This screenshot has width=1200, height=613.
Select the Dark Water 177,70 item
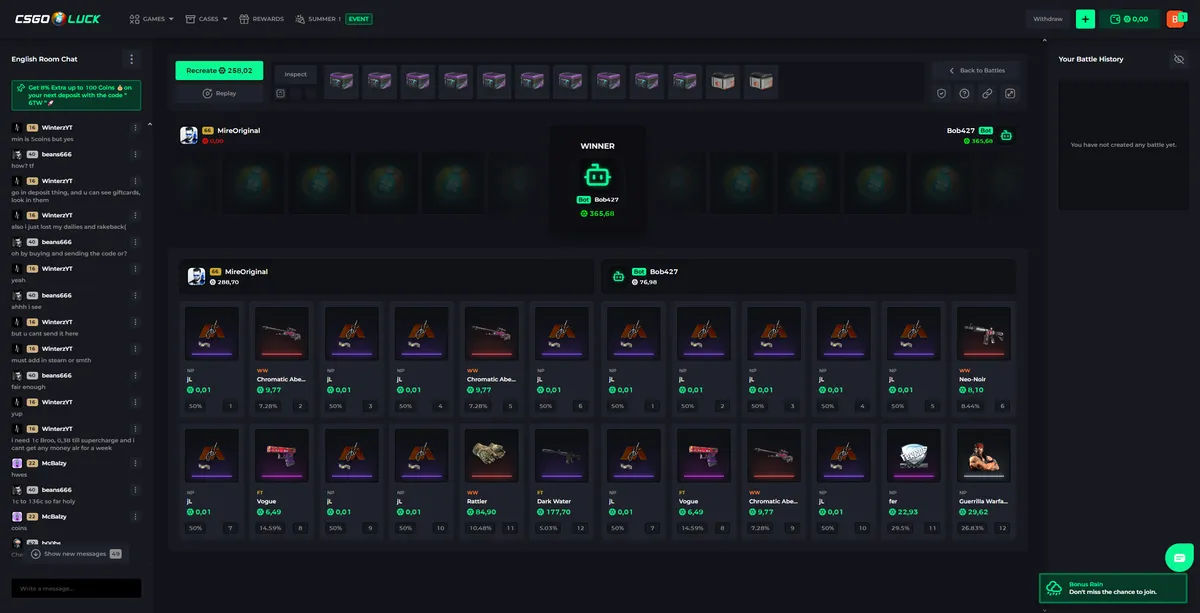point(561,481)
